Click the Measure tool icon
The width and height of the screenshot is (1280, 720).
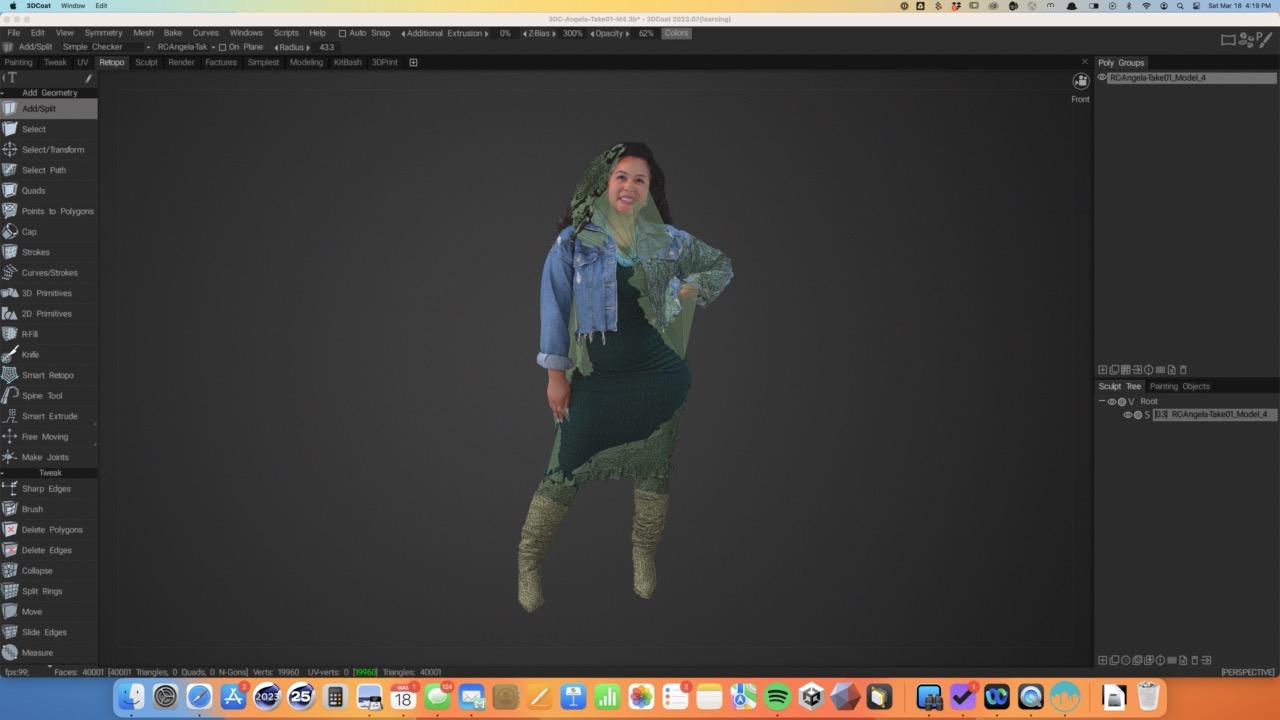10,653
